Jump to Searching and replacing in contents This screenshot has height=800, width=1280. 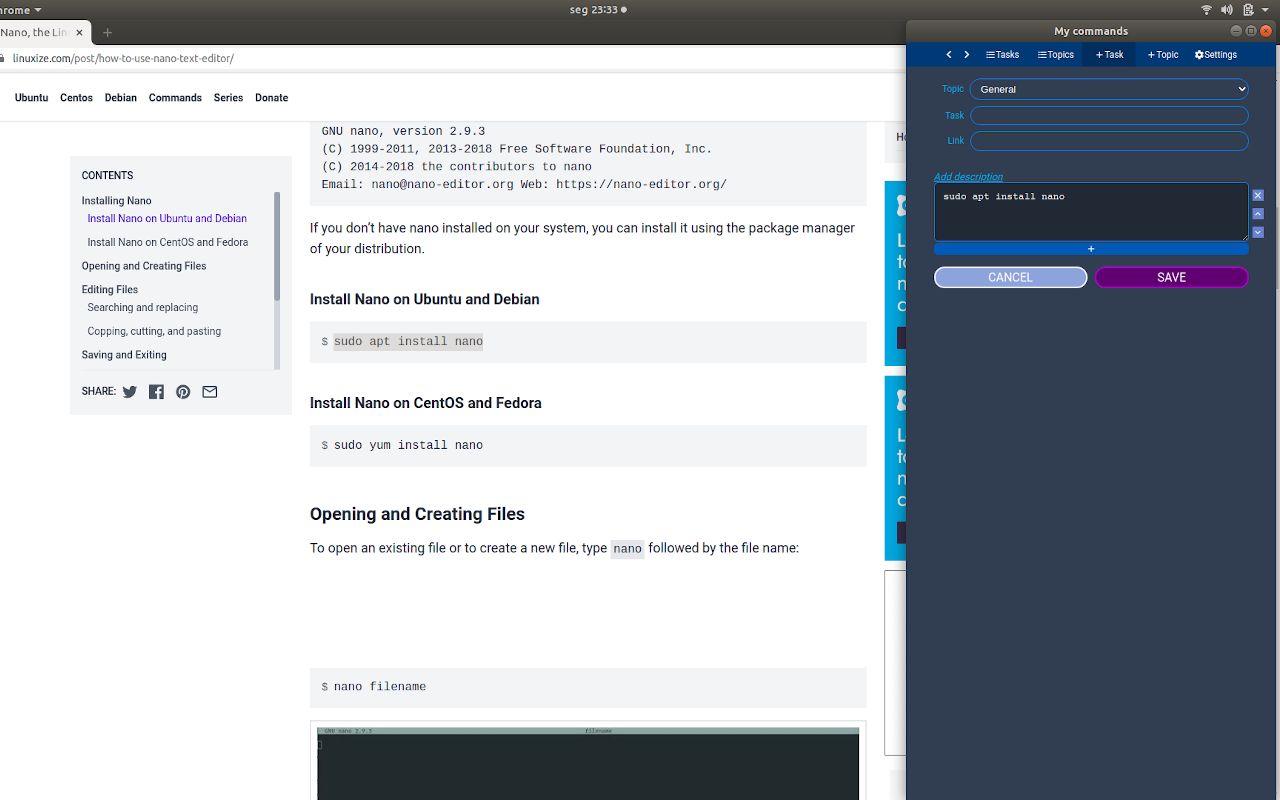143,307
